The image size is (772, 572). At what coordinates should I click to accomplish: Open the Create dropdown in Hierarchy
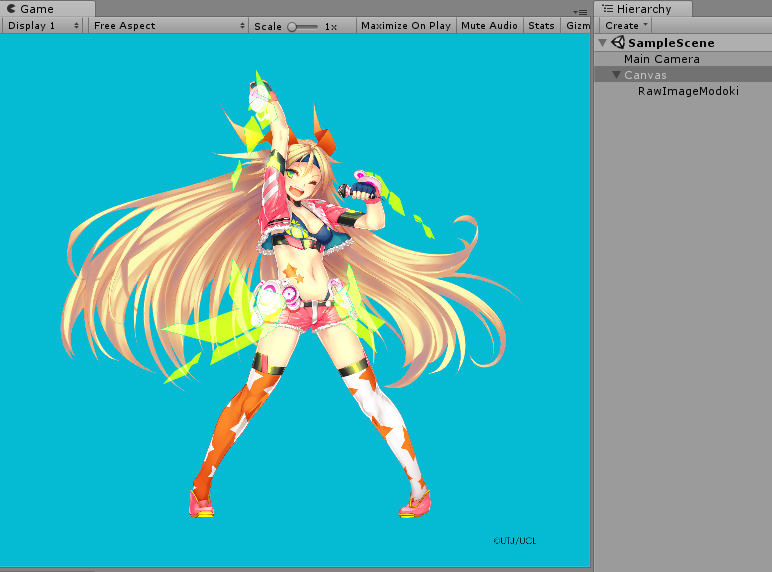(625, 25)
